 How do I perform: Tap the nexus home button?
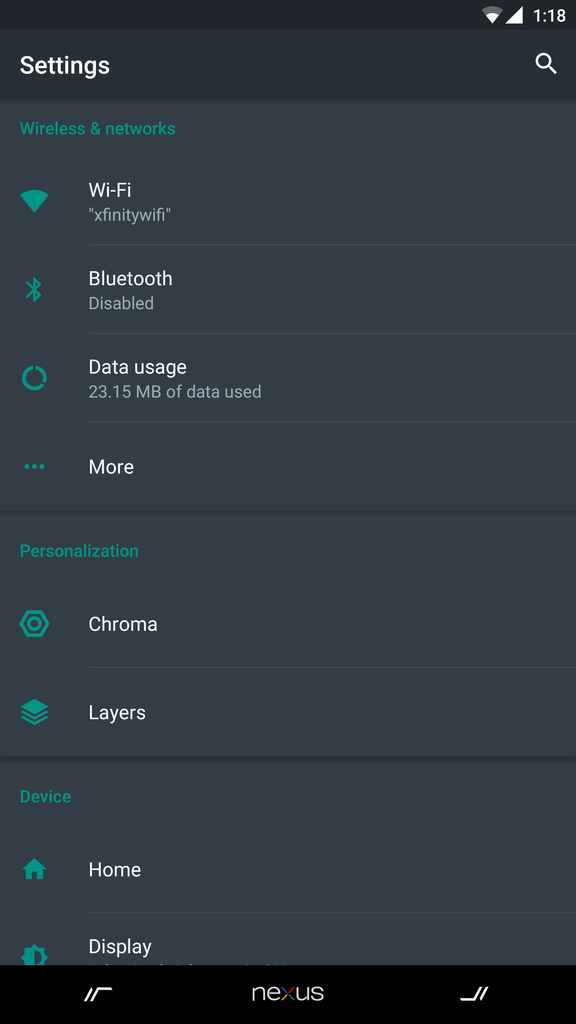(x=288, y=994)
